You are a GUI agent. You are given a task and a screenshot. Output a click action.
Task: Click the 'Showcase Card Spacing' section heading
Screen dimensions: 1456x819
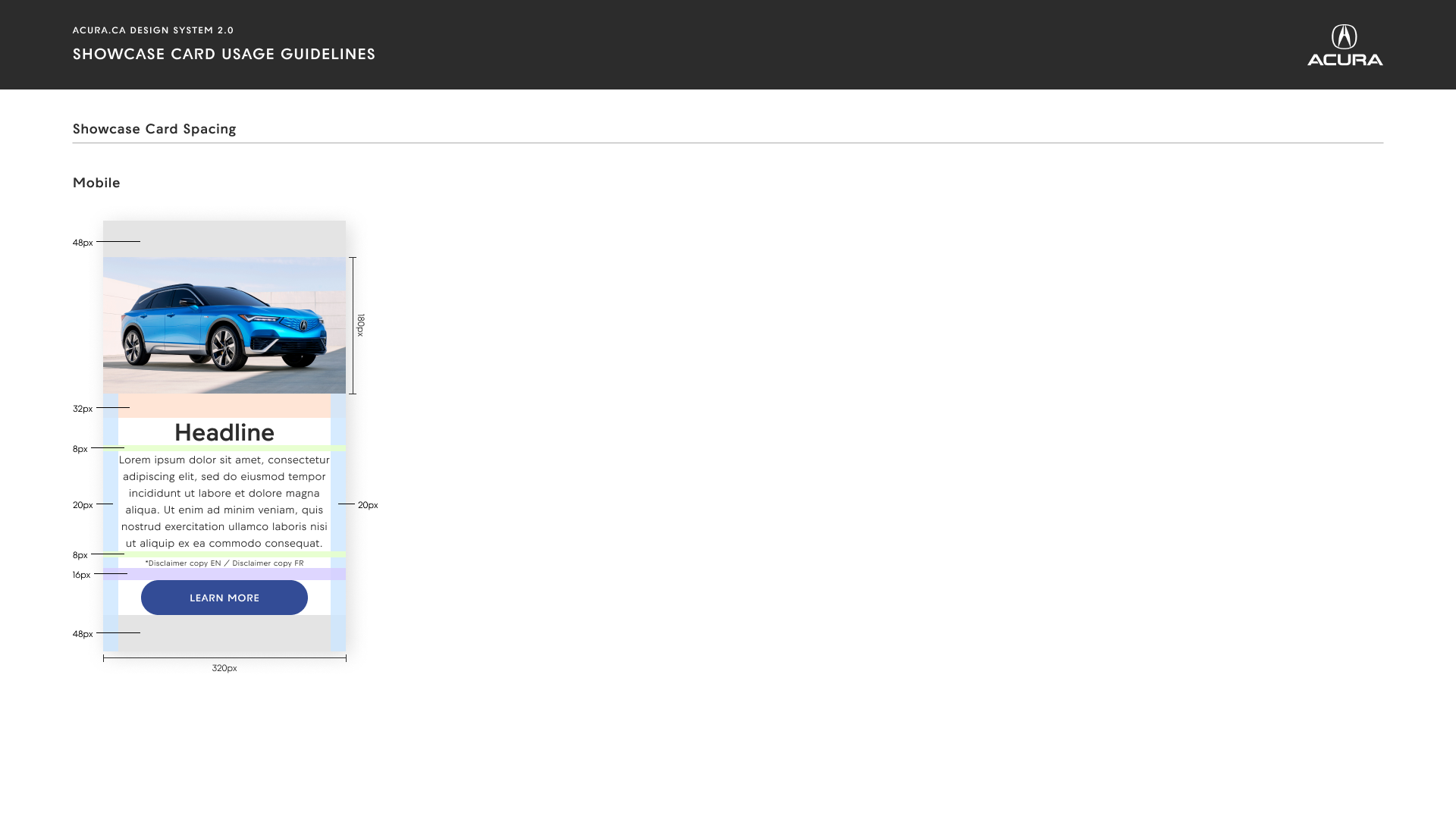[x=155, y=129]
